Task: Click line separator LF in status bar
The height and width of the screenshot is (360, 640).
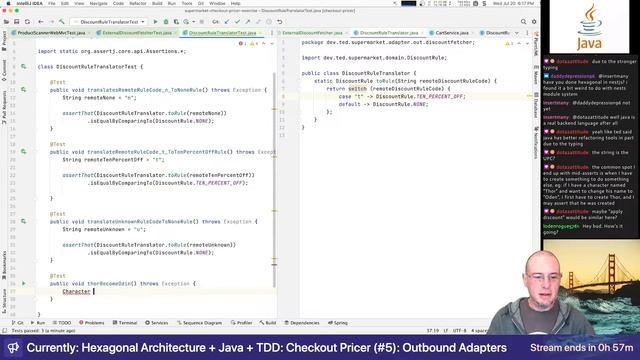Action: coord(446,331)
